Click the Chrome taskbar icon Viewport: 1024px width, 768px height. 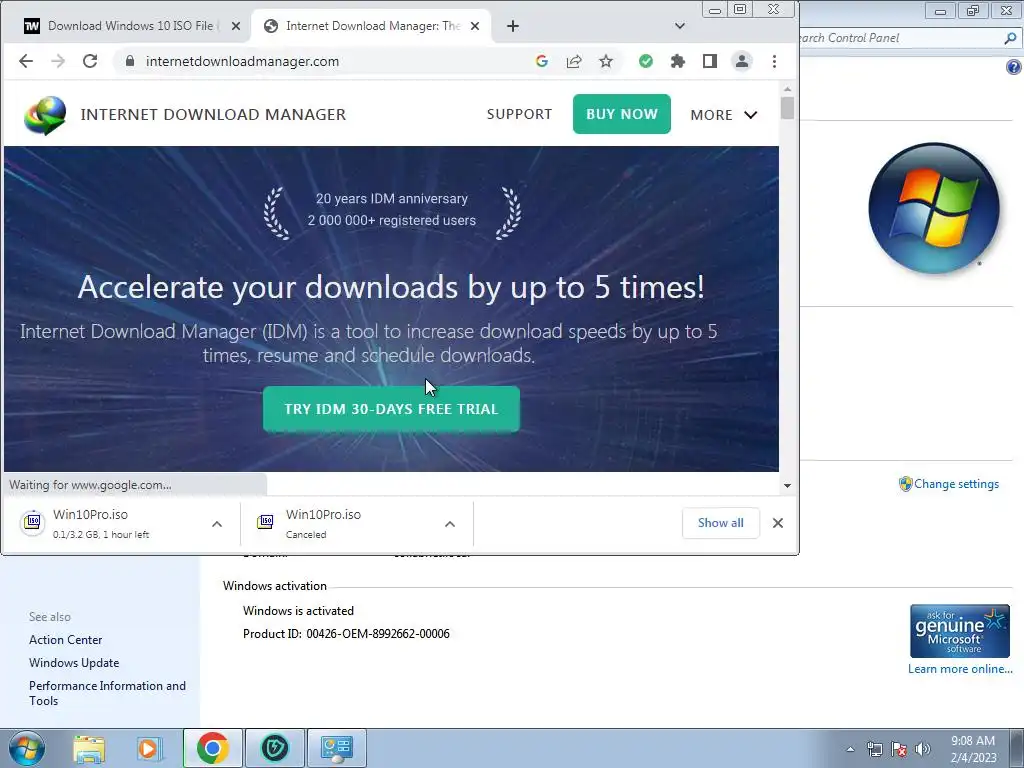212,748
